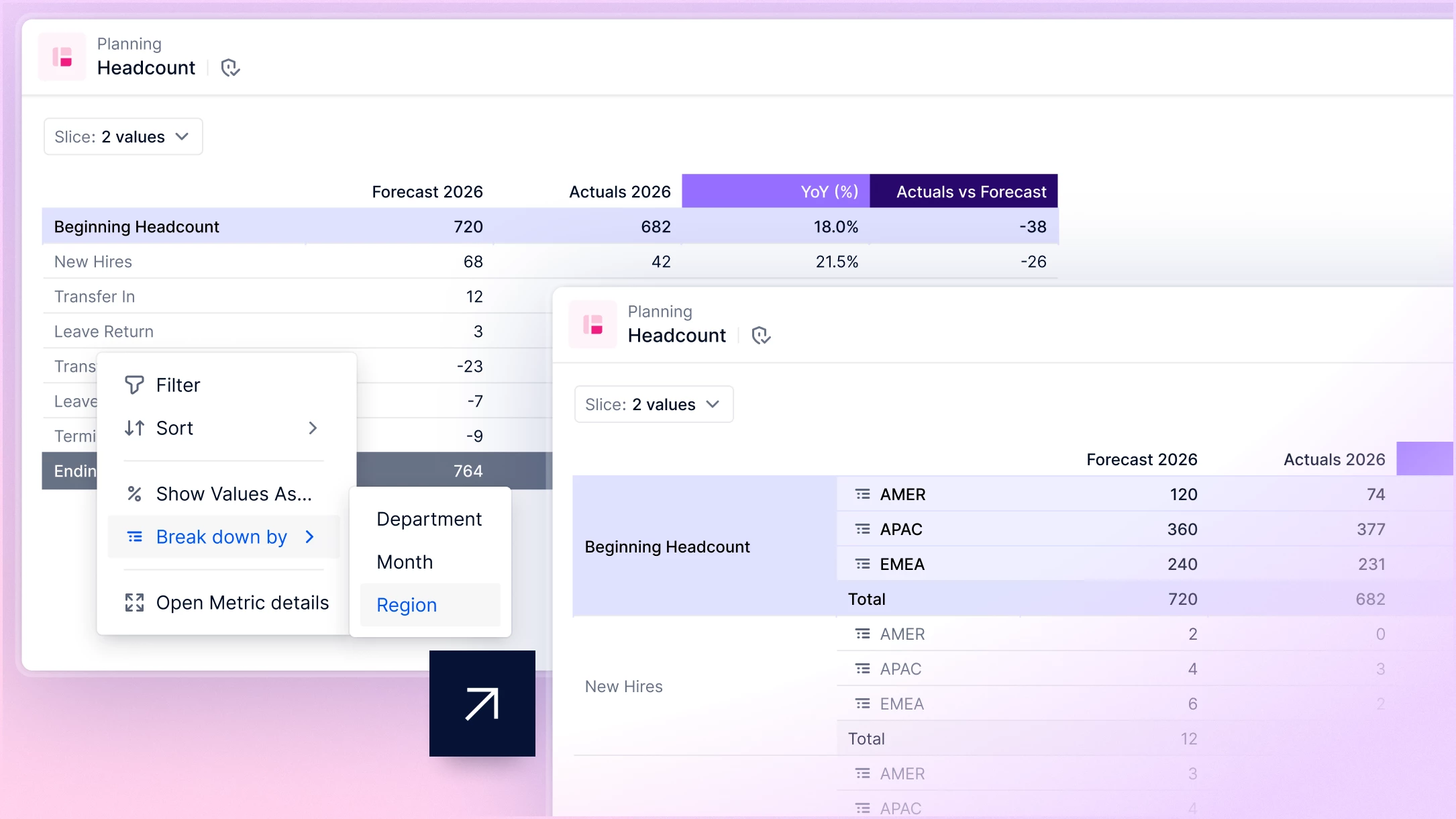Click the list icon next to EMEA 240 row

(863, 565)
